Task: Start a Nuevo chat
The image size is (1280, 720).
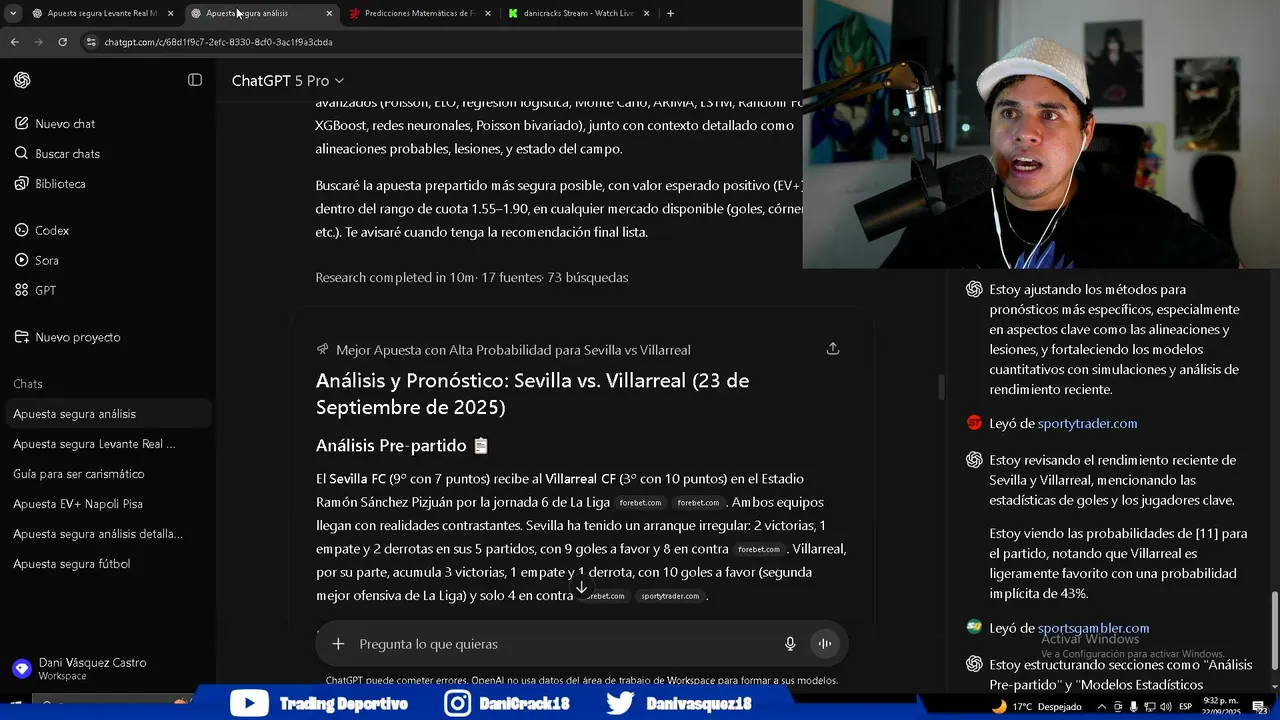Action: coord(65,124)
